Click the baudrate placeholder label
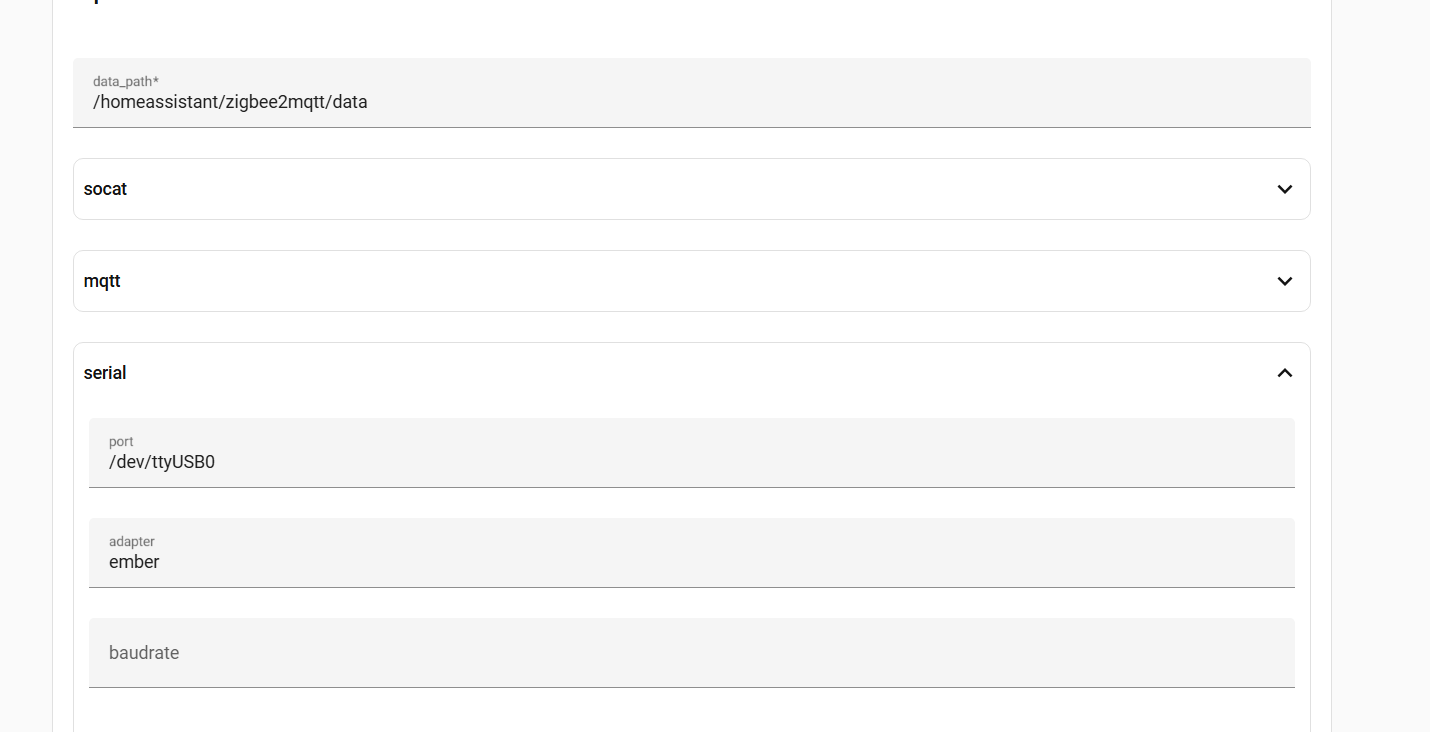The image size is (1430, 732). (144, 653)
